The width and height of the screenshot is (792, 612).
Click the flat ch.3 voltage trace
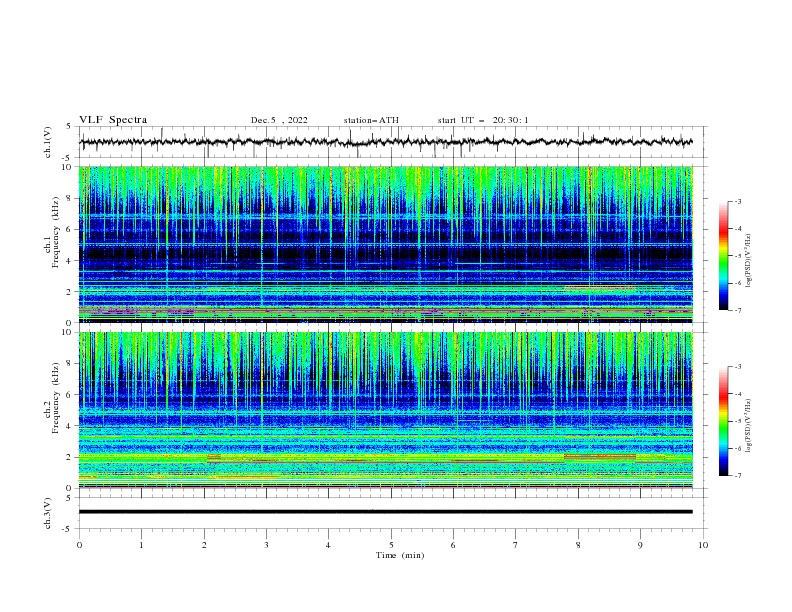point(386,512)
